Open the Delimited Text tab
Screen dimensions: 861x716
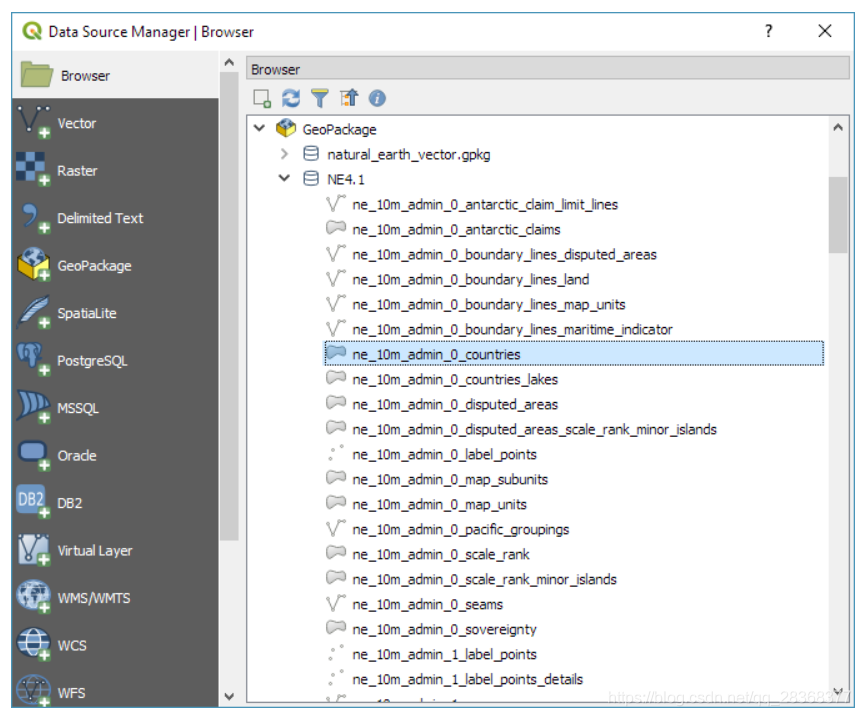[115, 218]
